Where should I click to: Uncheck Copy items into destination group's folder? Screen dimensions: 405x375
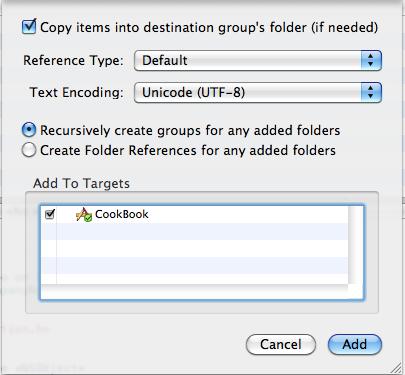pos(29,27)
